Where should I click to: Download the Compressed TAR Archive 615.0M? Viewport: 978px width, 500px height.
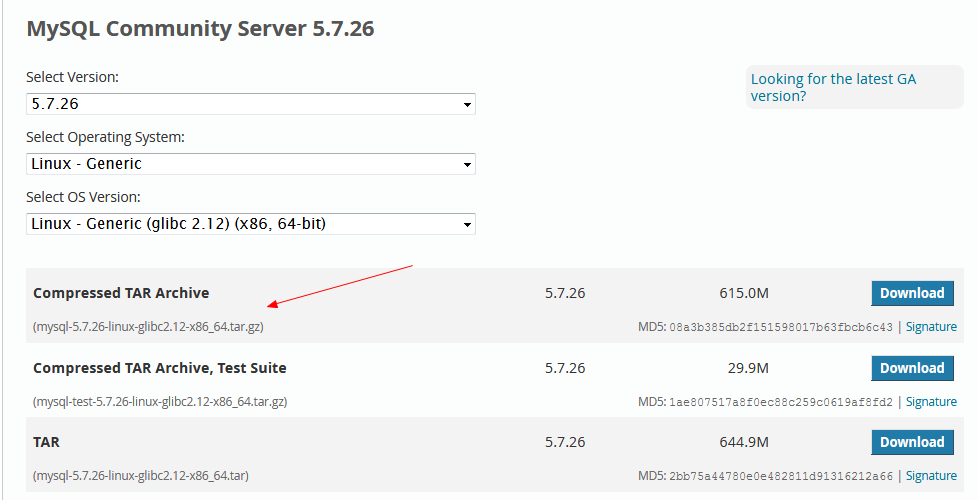click(912, 293)
